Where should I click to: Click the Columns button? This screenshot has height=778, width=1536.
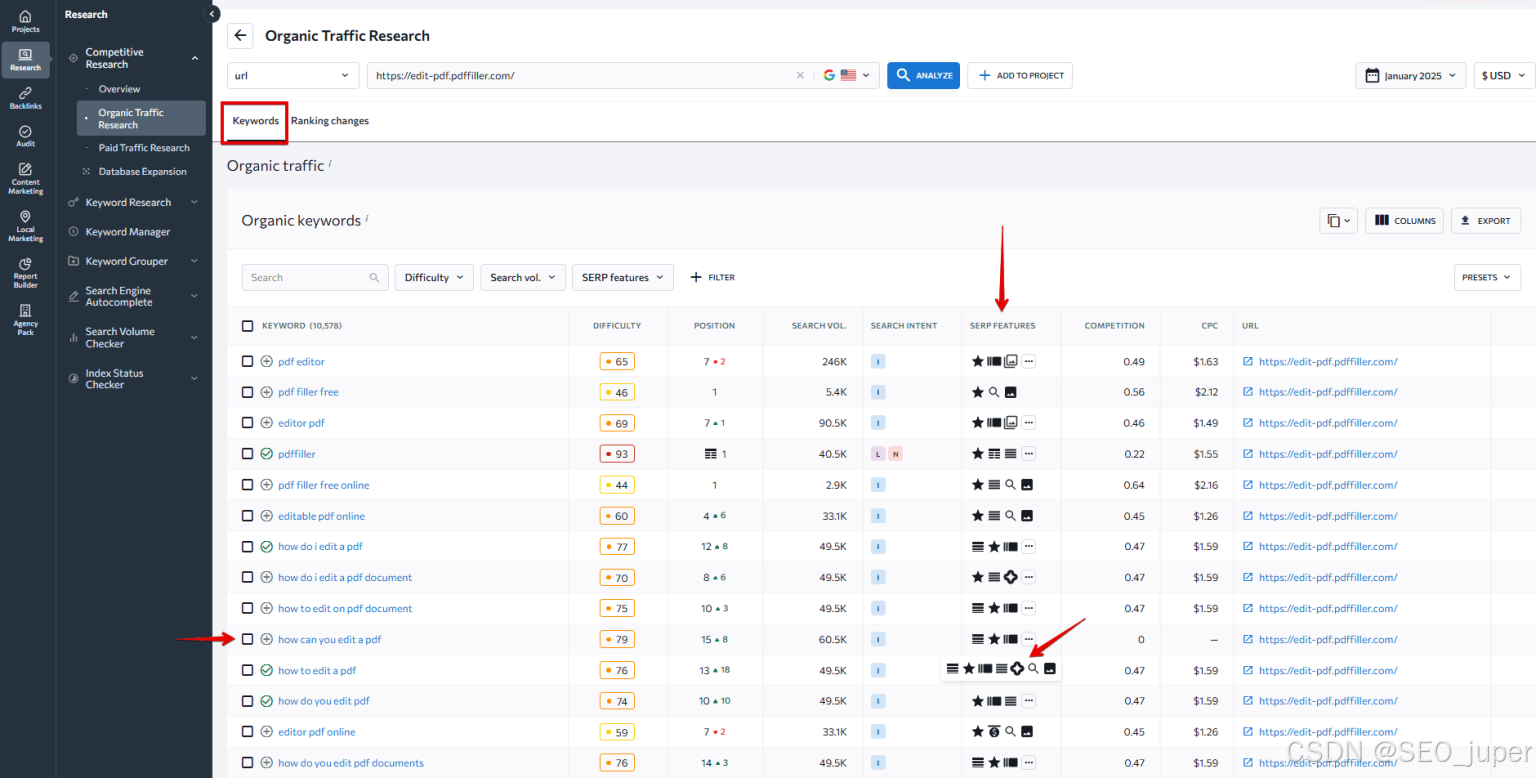tap(1404, 220)
